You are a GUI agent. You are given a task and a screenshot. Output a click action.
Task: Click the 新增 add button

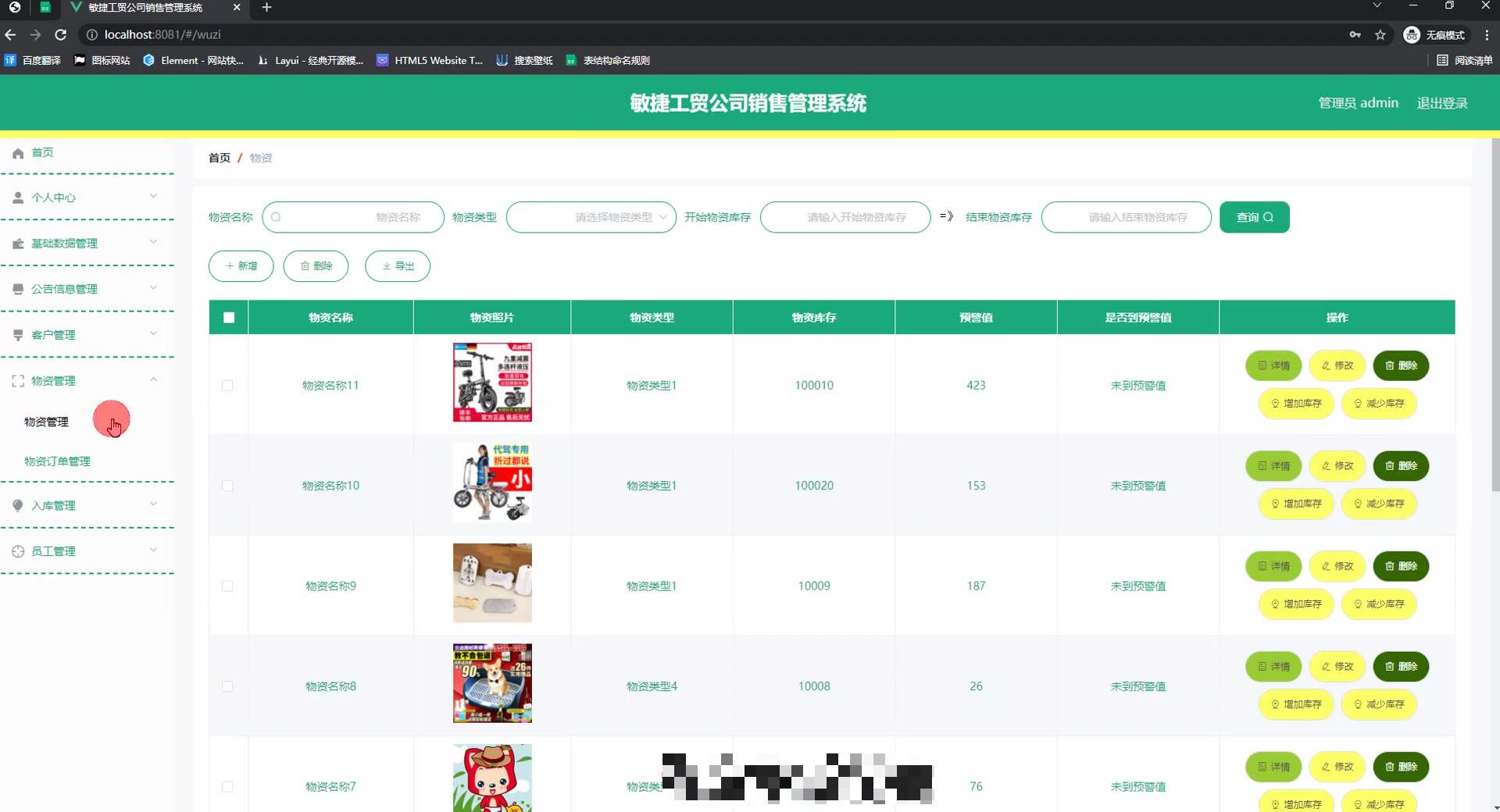click(x=241, y=265)
